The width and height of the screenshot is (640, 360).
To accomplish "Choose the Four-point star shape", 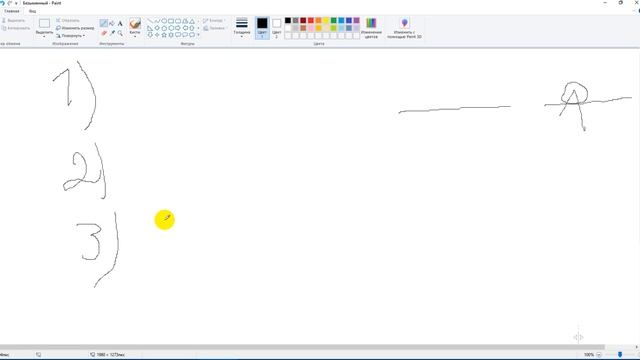I will point(157,35).
